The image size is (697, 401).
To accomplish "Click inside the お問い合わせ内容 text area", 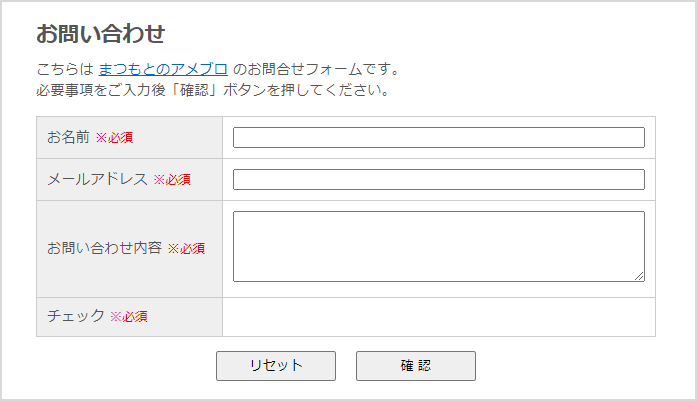I will point(438,246).
